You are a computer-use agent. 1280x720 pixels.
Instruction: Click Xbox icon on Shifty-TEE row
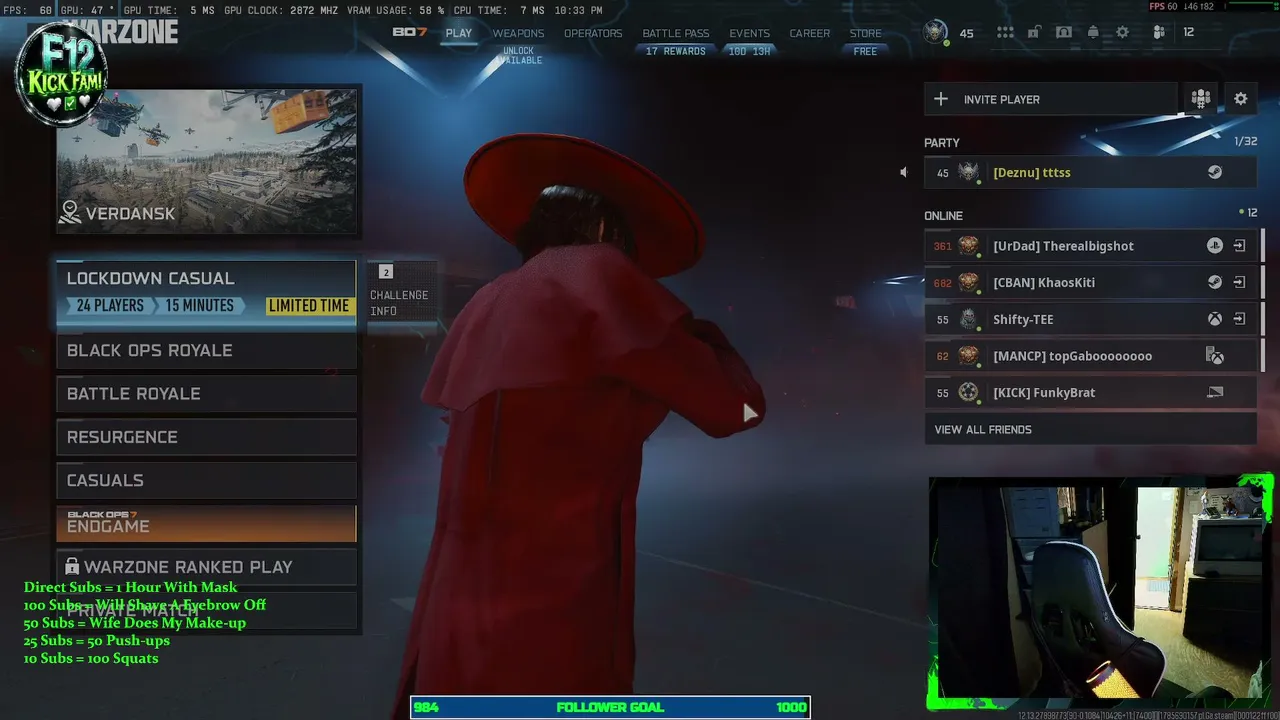(1215, 319)
